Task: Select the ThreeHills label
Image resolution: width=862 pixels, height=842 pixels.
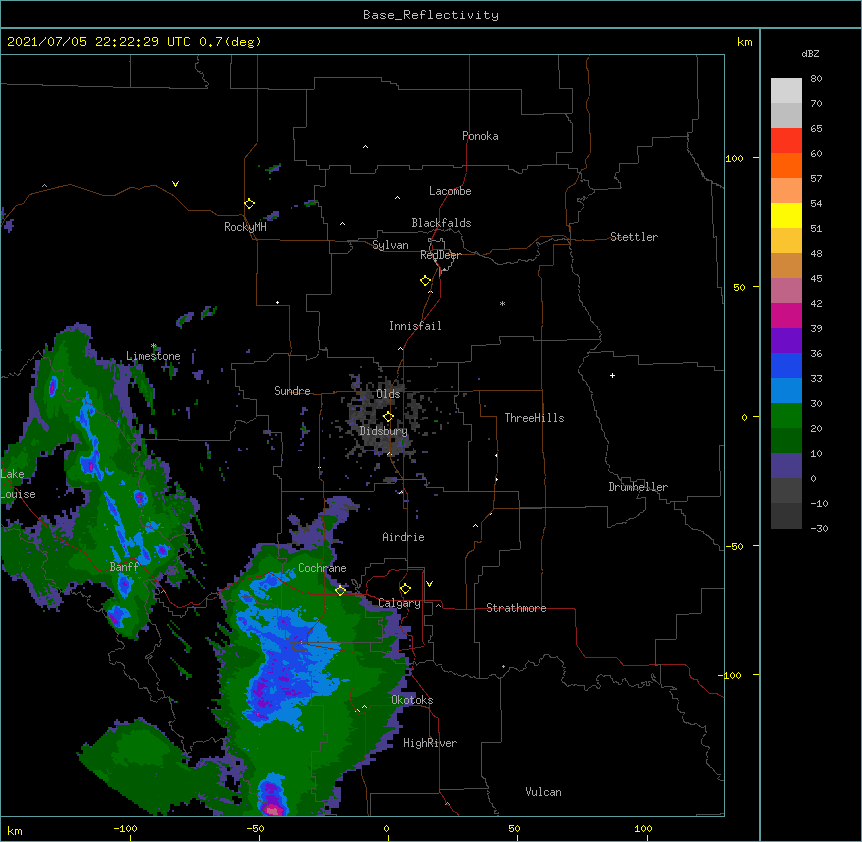Action: [534, 418]
